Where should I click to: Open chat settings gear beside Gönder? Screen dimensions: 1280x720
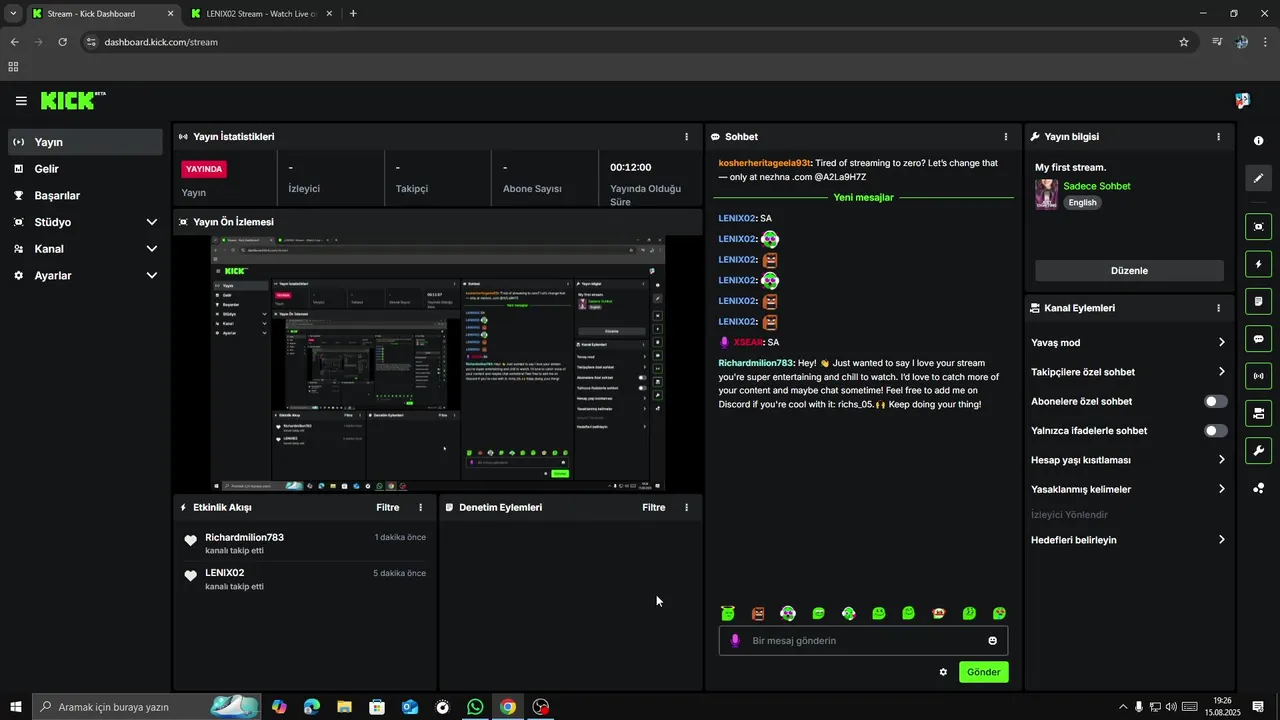943,672
